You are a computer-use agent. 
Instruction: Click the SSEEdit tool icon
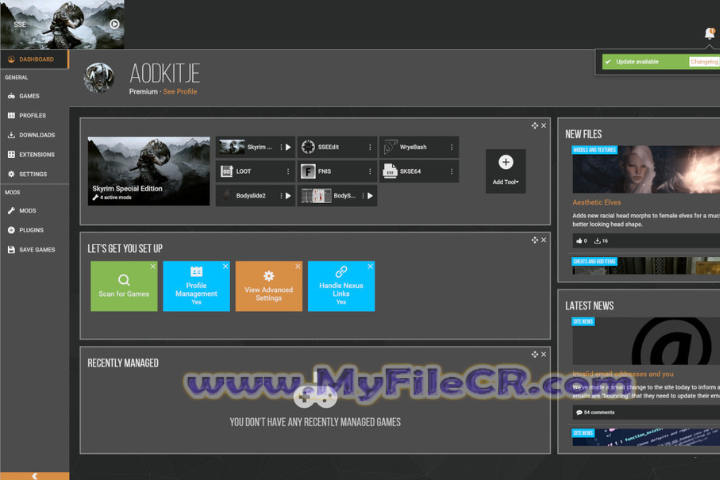tap(308, 147)
